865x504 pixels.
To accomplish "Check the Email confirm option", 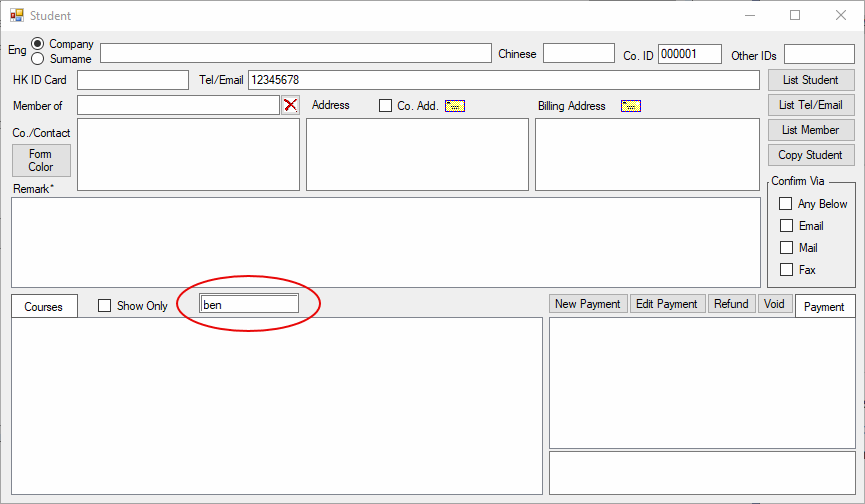I will pos(786,226).
